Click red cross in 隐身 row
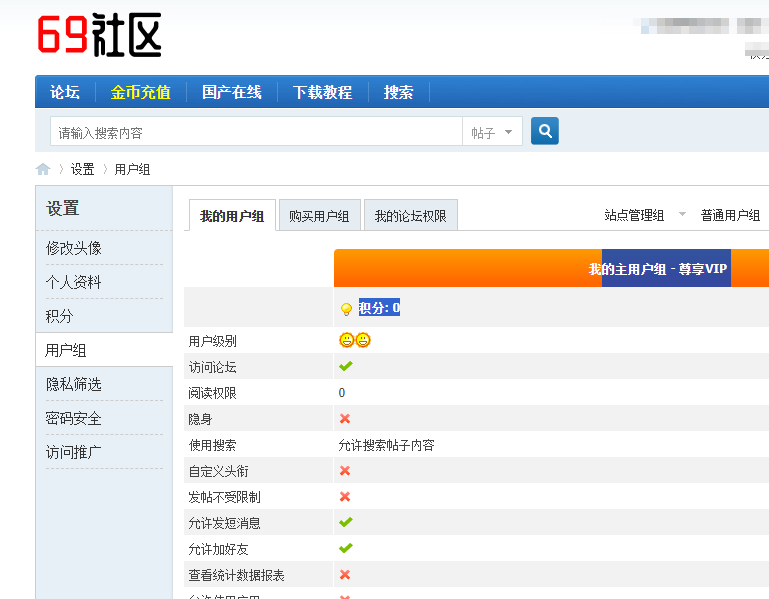Viewport: 769px width, 599px height. pos(345,418)
